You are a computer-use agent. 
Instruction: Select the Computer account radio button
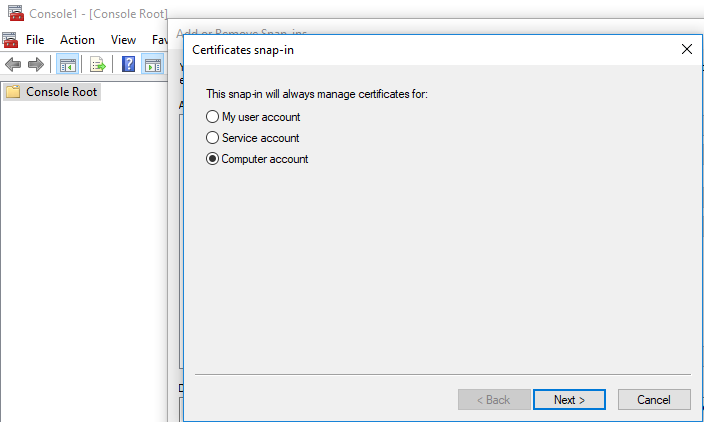click(212, 158)
